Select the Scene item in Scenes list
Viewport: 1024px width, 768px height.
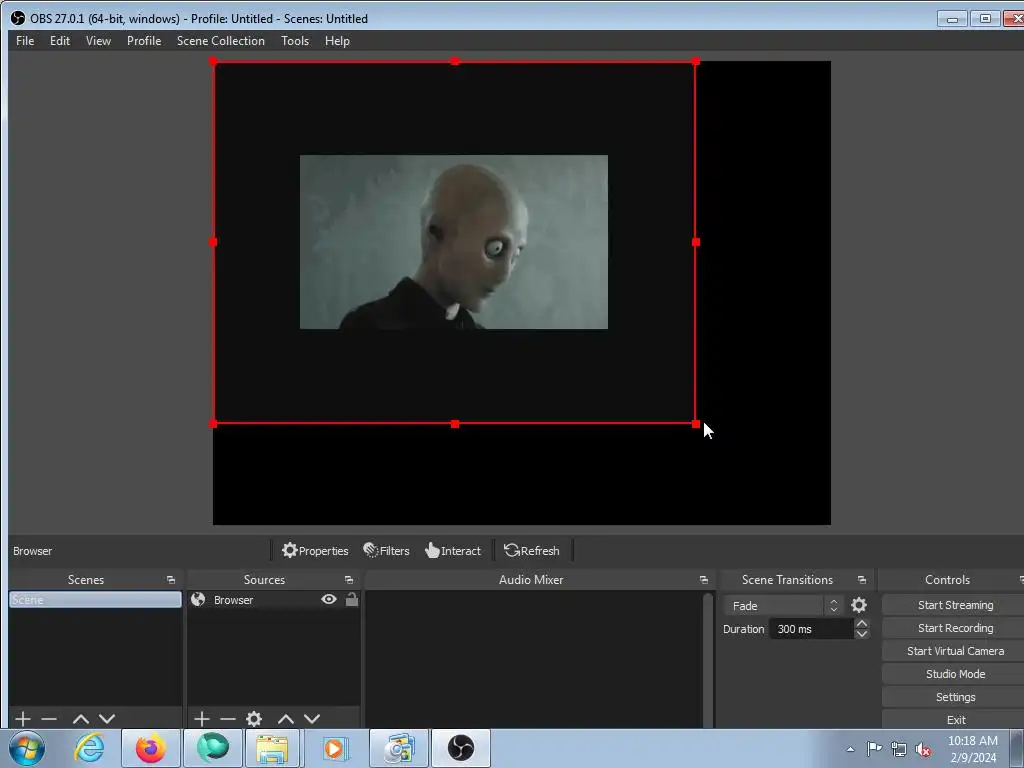click(95, 600)
